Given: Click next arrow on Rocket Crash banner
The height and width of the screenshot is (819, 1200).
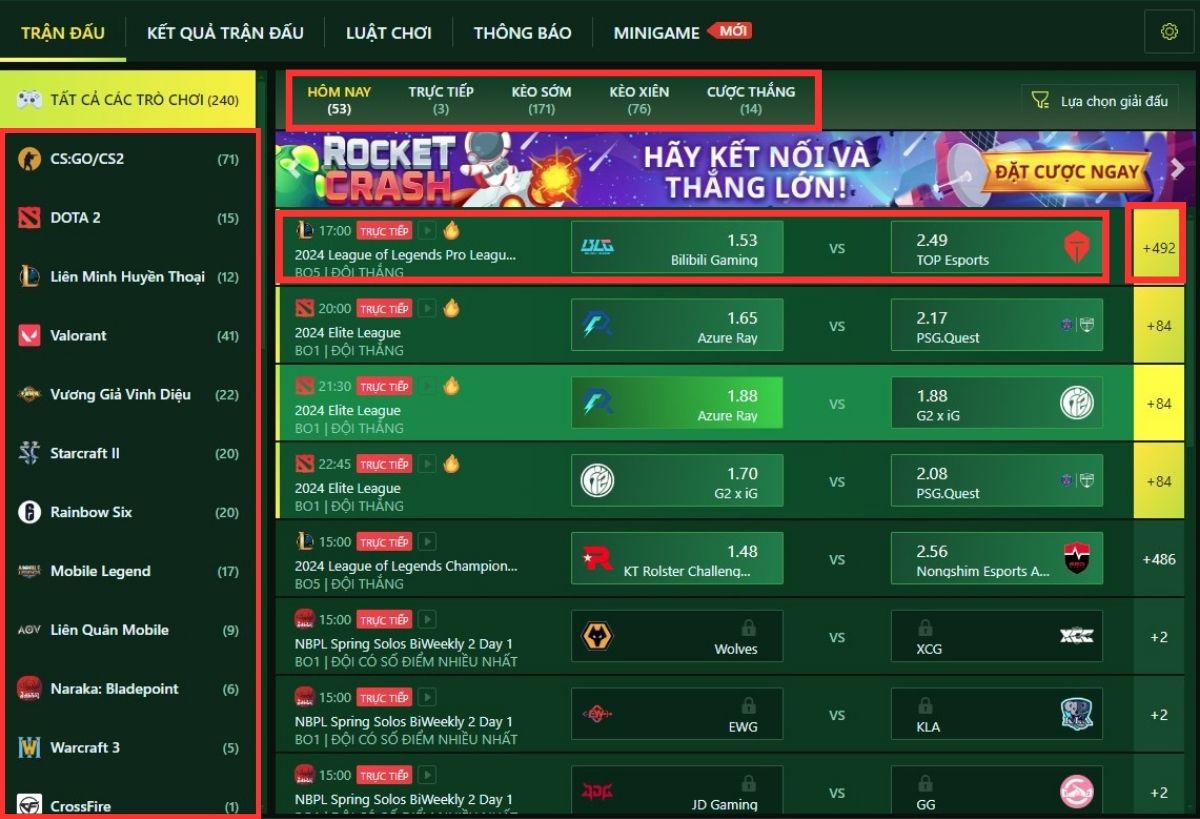Looking at the screenshot, I should 1177,168.
